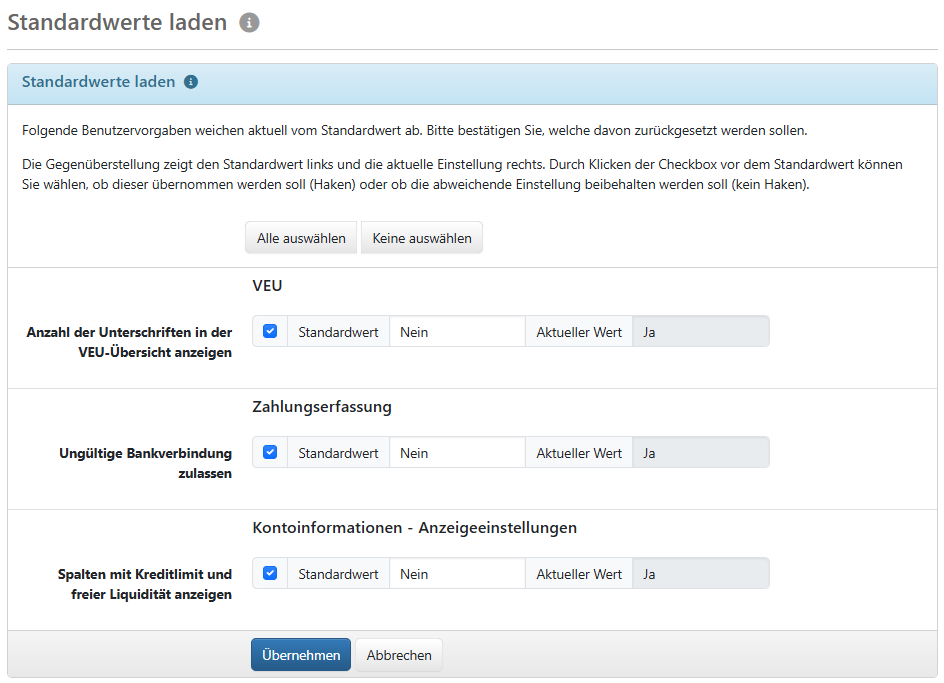Screen dimensions: 944x683
Task: Click the 'Aktueller Wert' label in the Kreditlimit row
Action: 579,574
